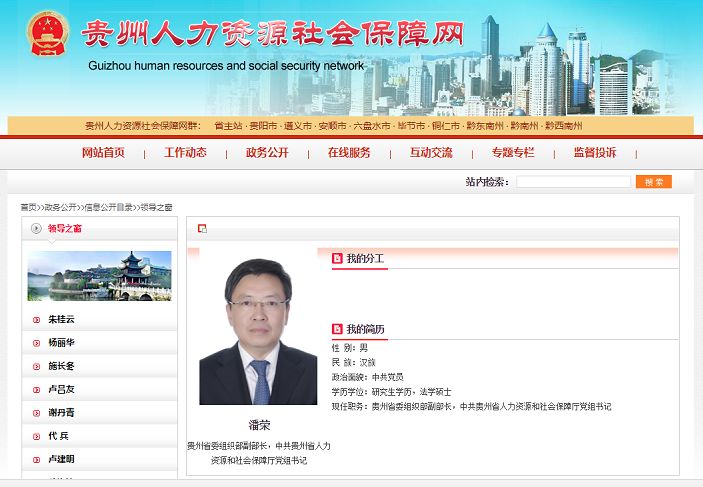Select the 领导之窗 sidebar heading

pos(65,229)
